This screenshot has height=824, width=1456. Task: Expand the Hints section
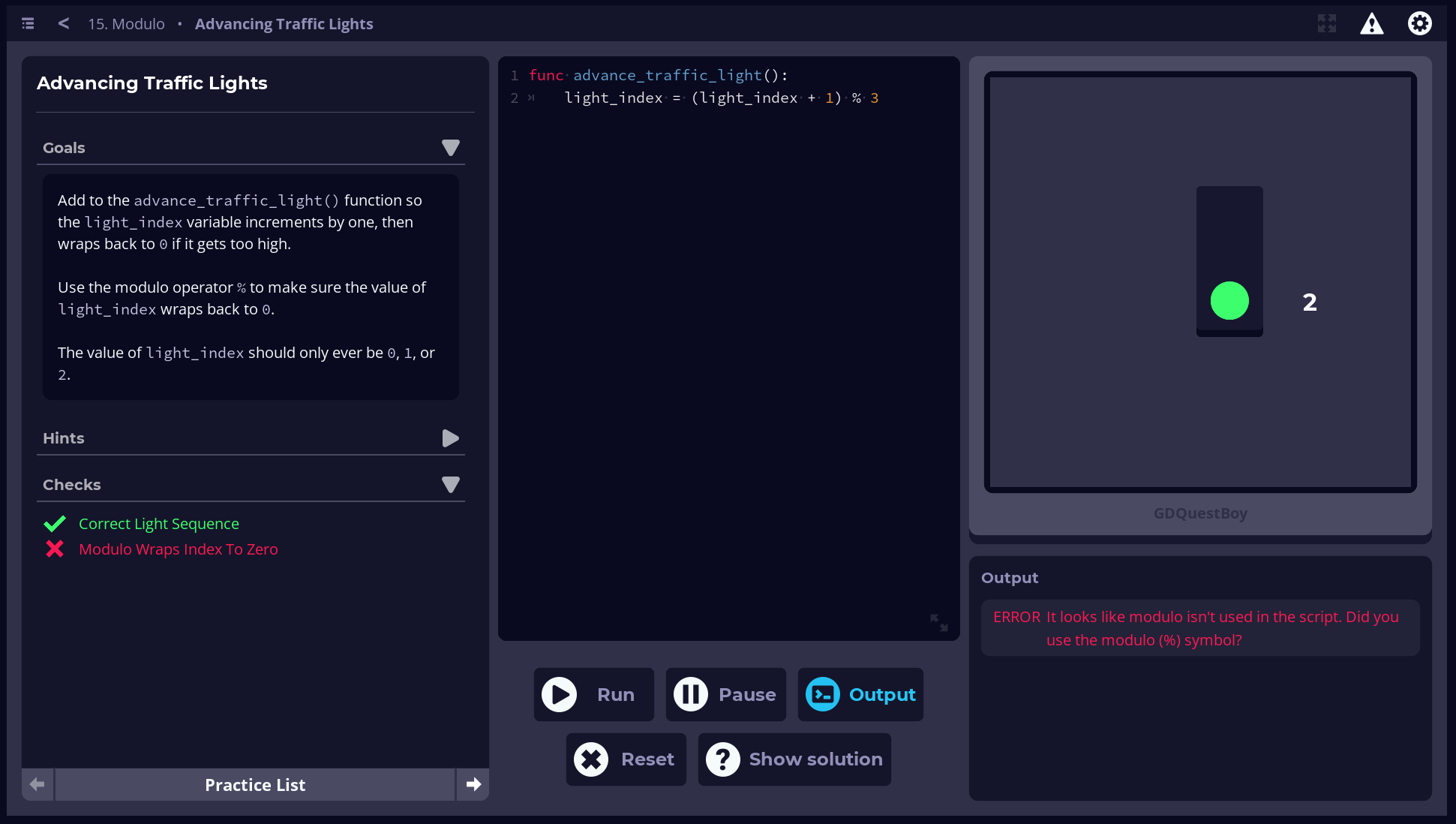(450, 438)
